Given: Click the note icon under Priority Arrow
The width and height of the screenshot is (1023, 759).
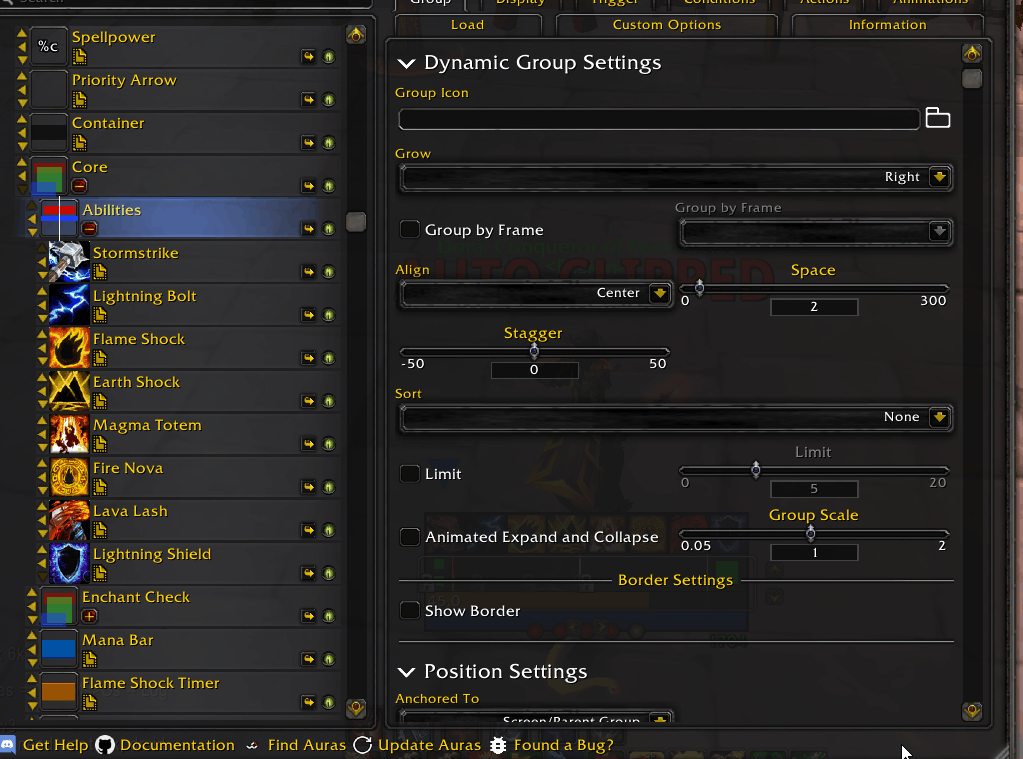Looking at the screenshot, I should tap(80, 100).
